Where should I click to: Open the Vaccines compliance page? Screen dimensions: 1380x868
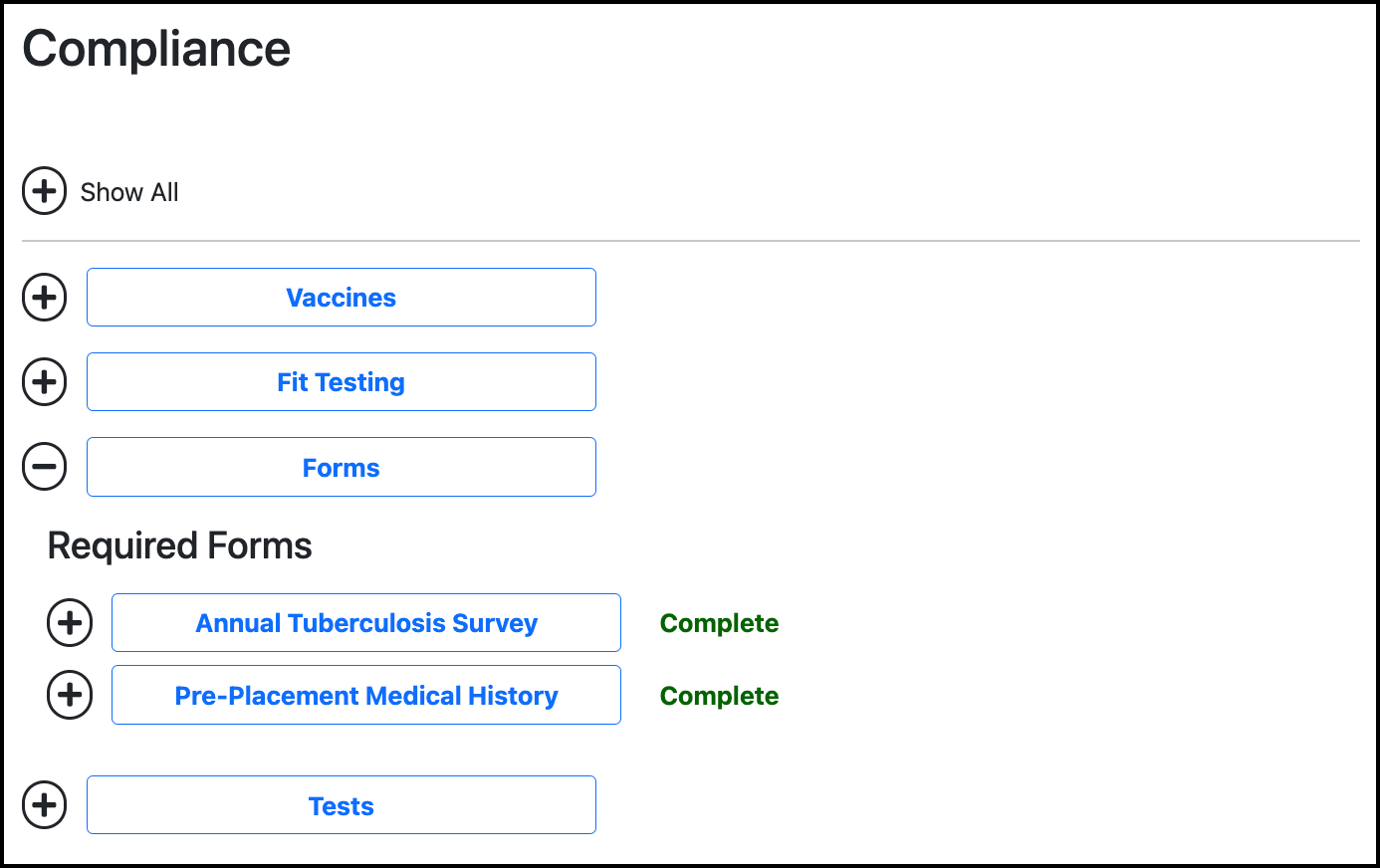pyautogui.click(x=341, y=297)
